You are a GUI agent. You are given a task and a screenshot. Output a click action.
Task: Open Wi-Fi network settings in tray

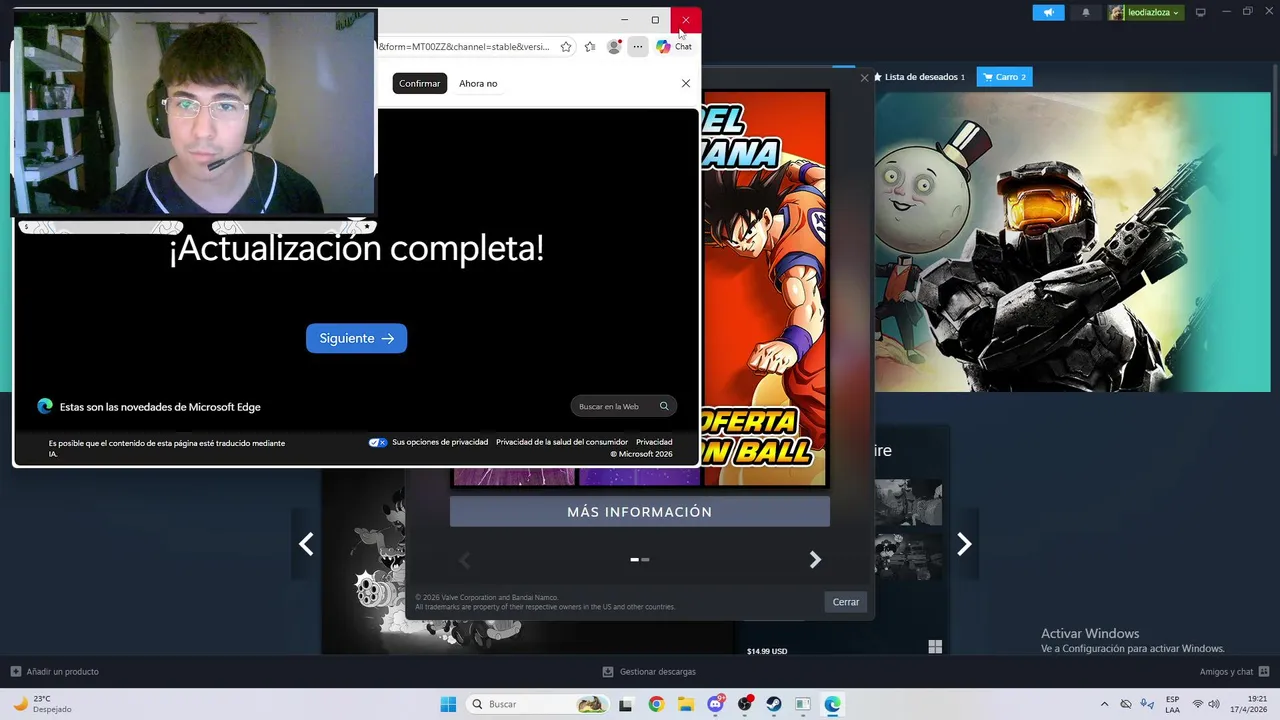(x=1197, y=704)
